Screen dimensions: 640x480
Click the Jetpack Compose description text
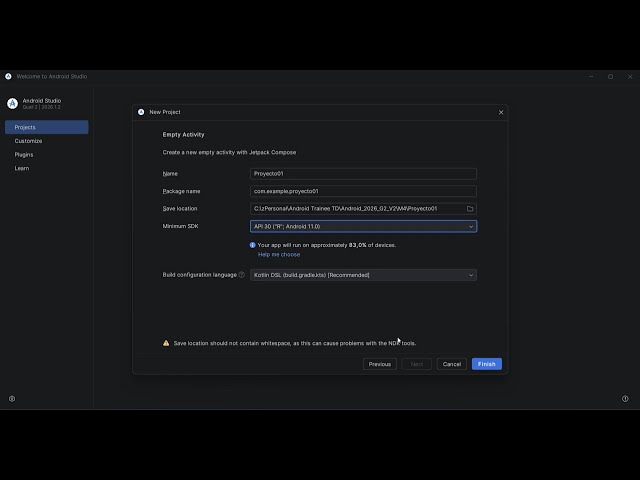229,152
